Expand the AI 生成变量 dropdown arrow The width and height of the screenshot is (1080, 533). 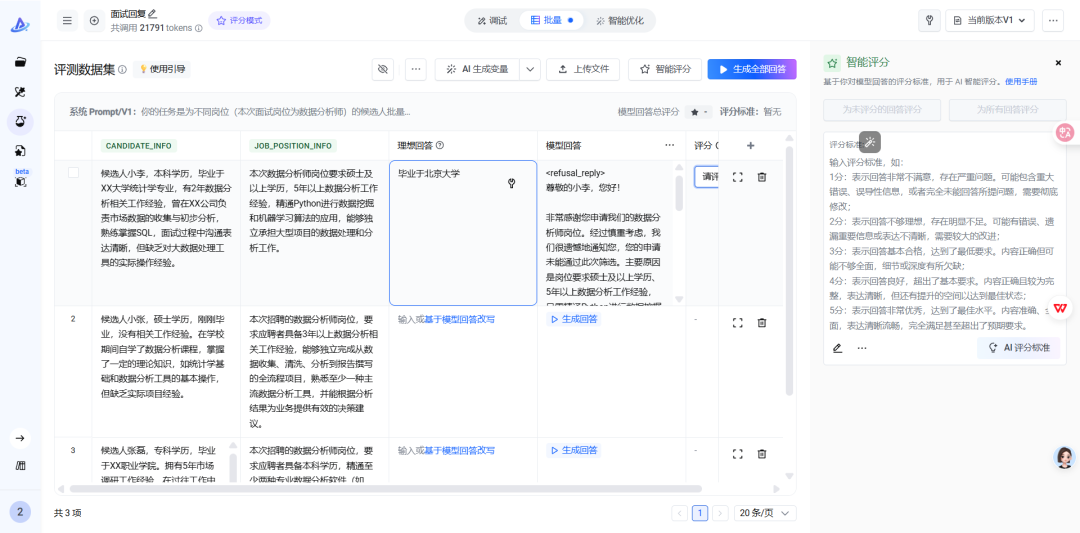[530, 69]
